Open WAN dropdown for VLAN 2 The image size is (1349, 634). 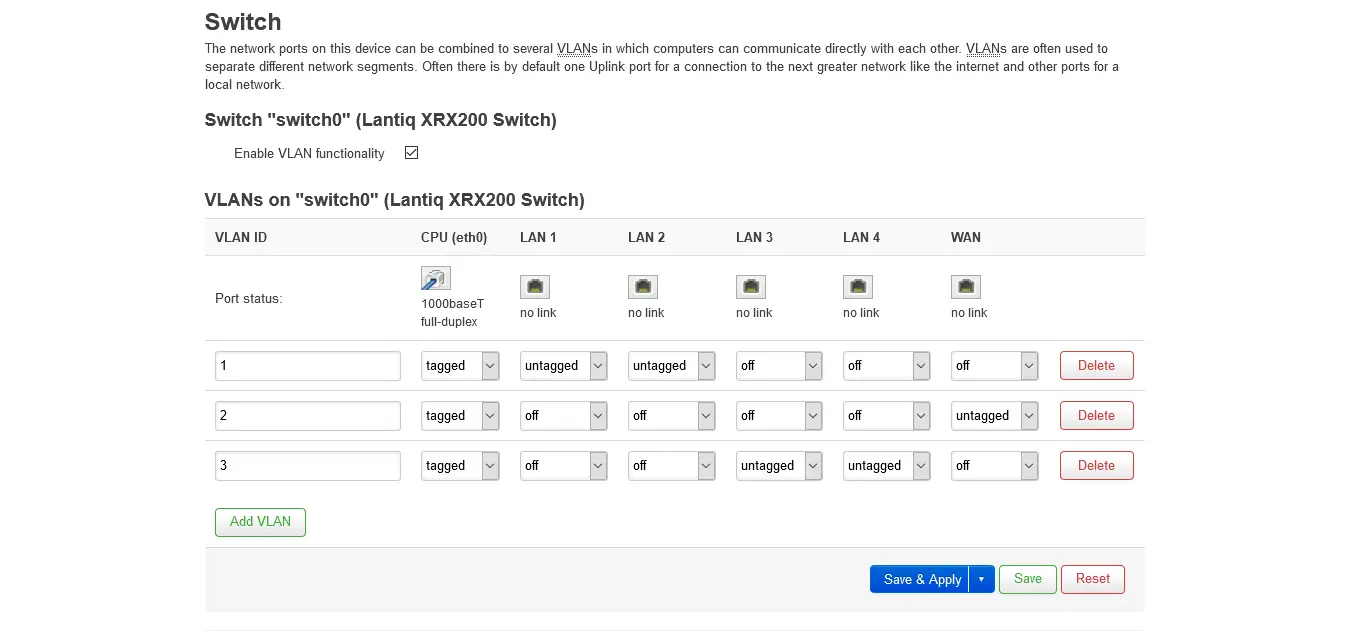(994, 416)
